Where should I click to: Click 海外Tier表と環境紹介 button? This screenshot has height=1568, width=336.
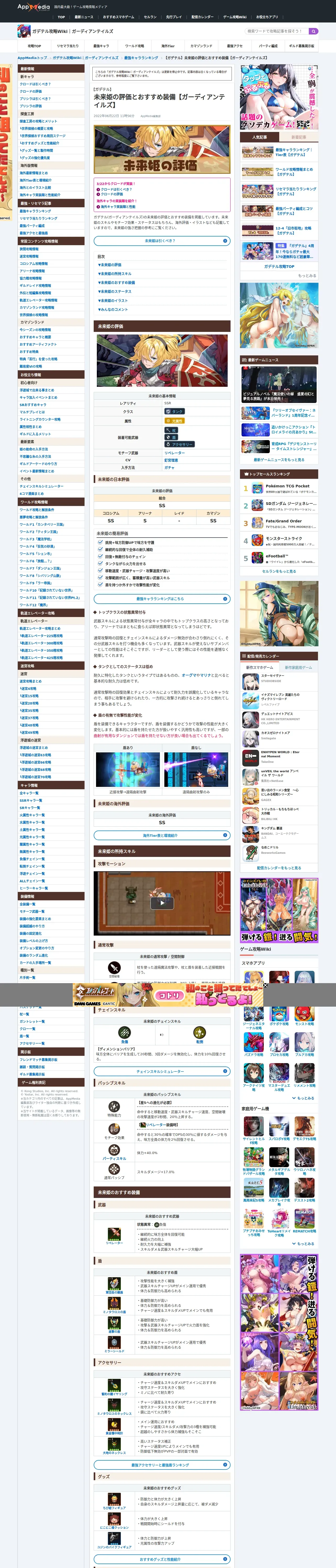162,835
